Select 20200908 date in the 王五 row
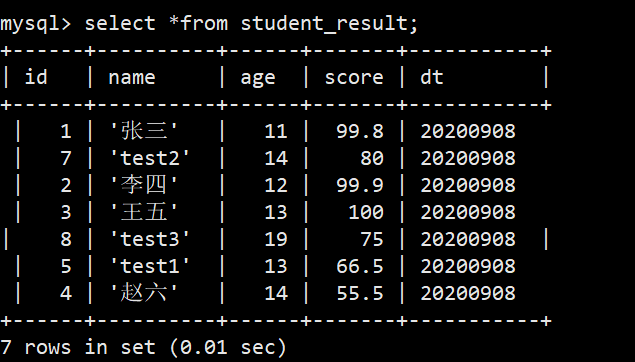635x362 pixels. click(x=468, y=212)
